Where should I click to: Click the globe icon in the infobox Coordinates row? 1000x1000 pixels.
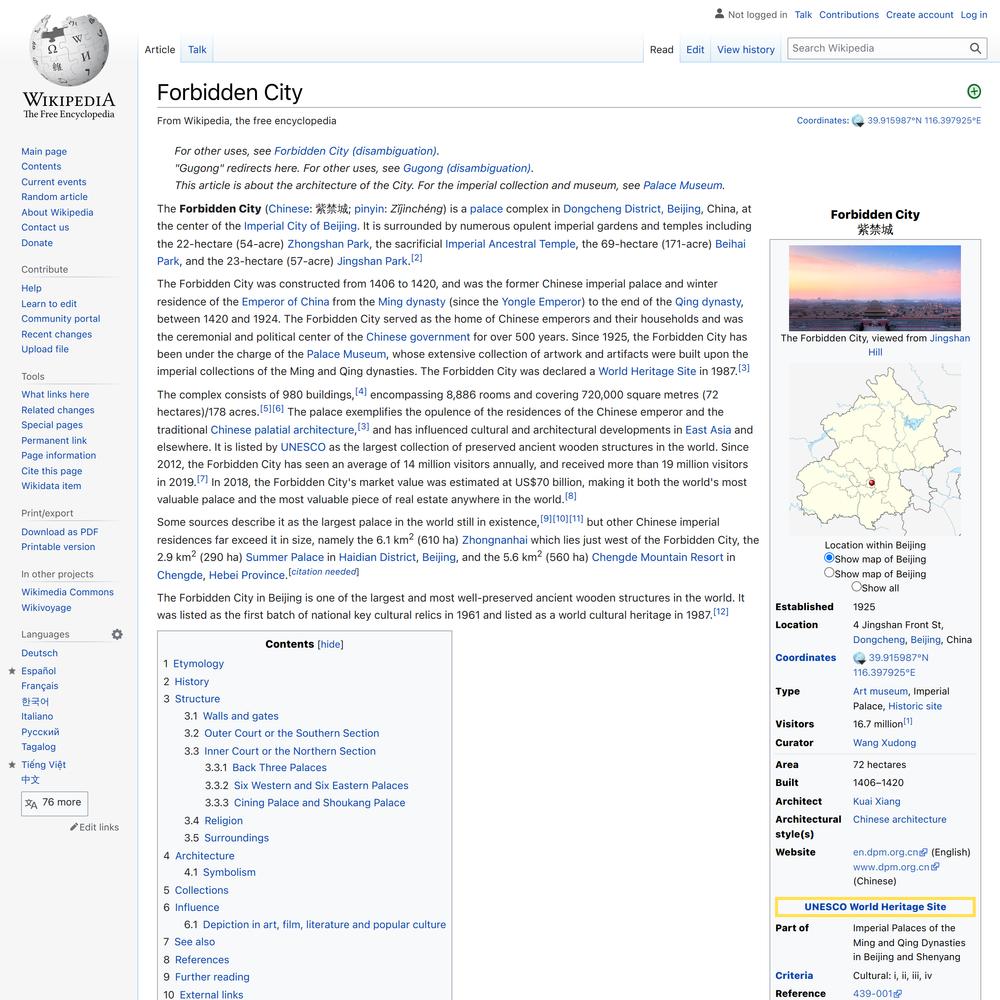pos(859,658)
